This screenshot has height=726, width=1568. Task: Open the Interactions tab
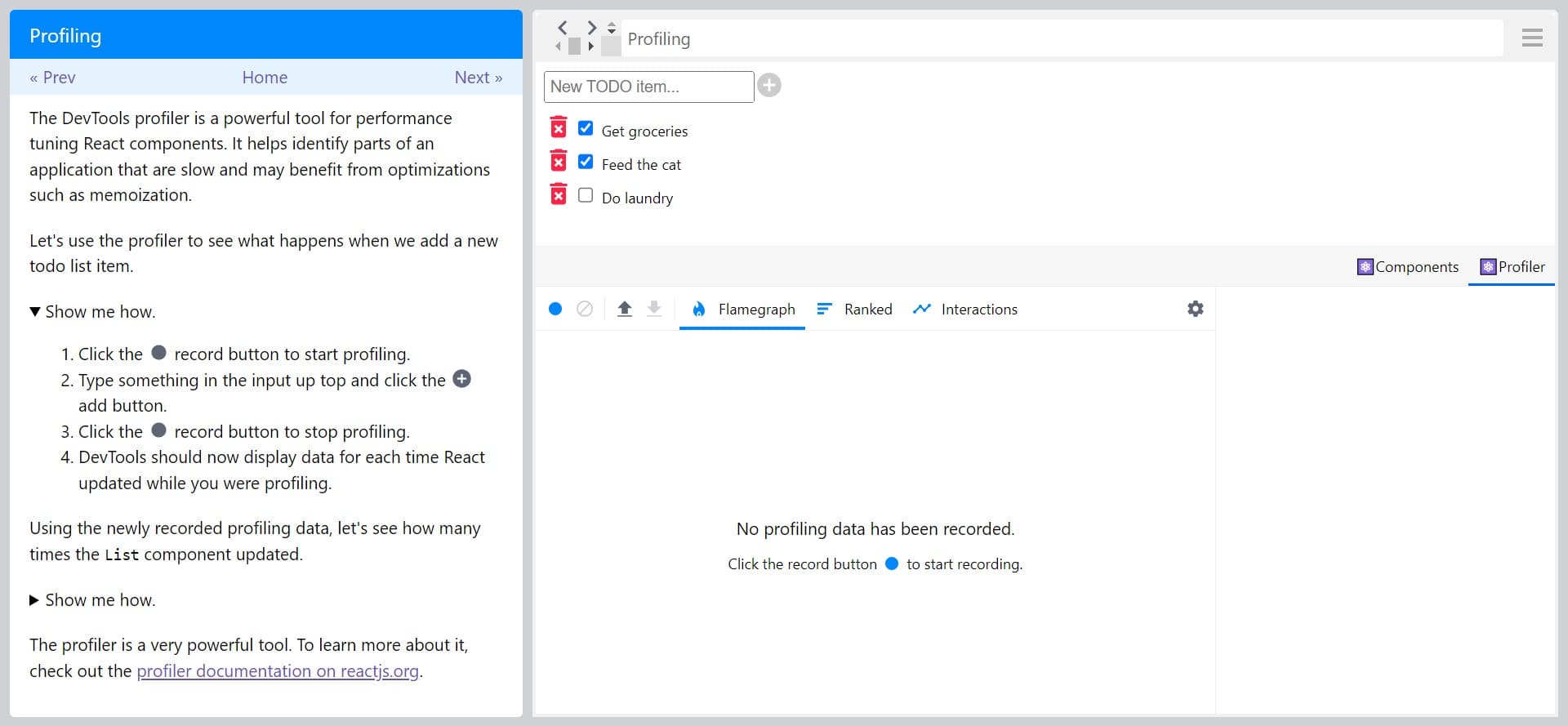coord(965,310)
